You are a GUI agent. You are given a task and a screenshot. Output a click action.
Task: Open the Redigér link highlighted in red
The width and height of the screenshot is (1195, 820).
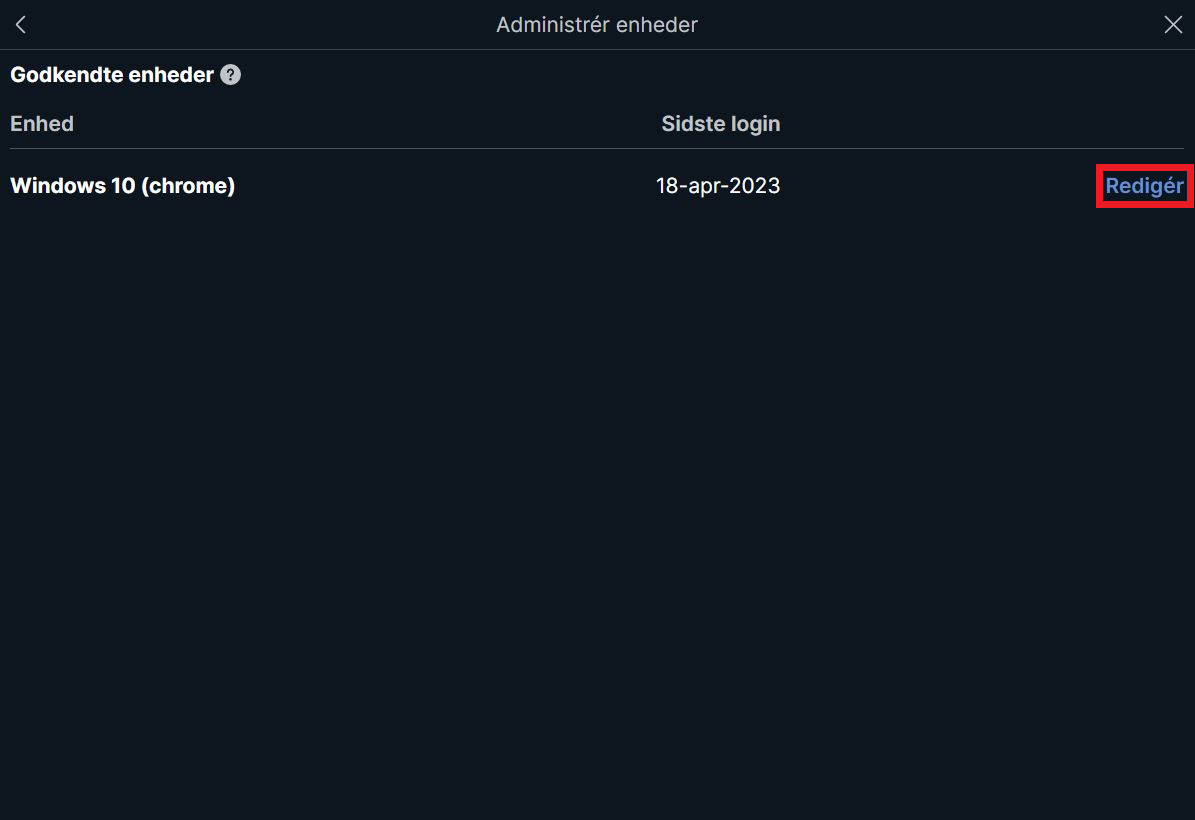click(1144, 186)
